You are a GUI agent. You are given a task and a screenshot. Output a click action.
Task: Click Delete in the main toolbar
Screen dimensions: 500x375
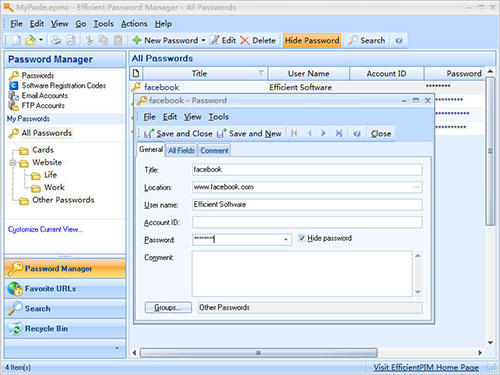coord(258,40)
